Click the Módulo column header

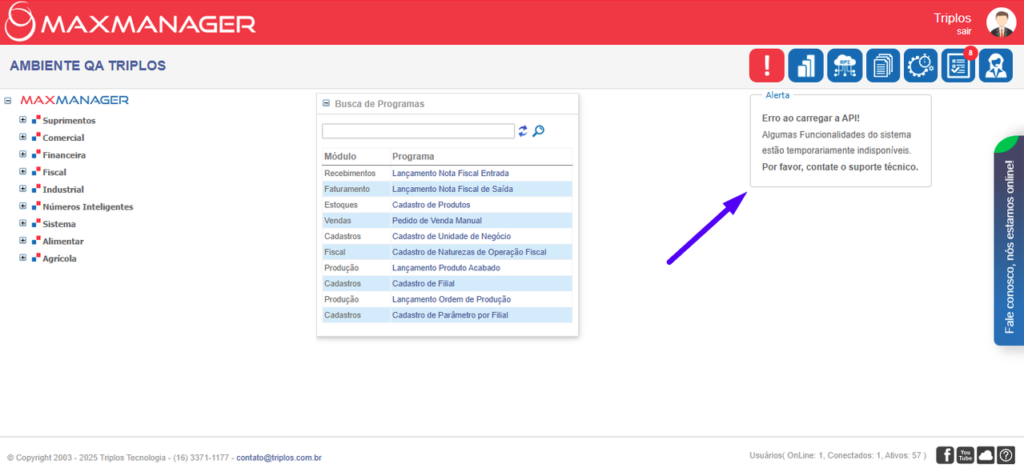point(340,157)
